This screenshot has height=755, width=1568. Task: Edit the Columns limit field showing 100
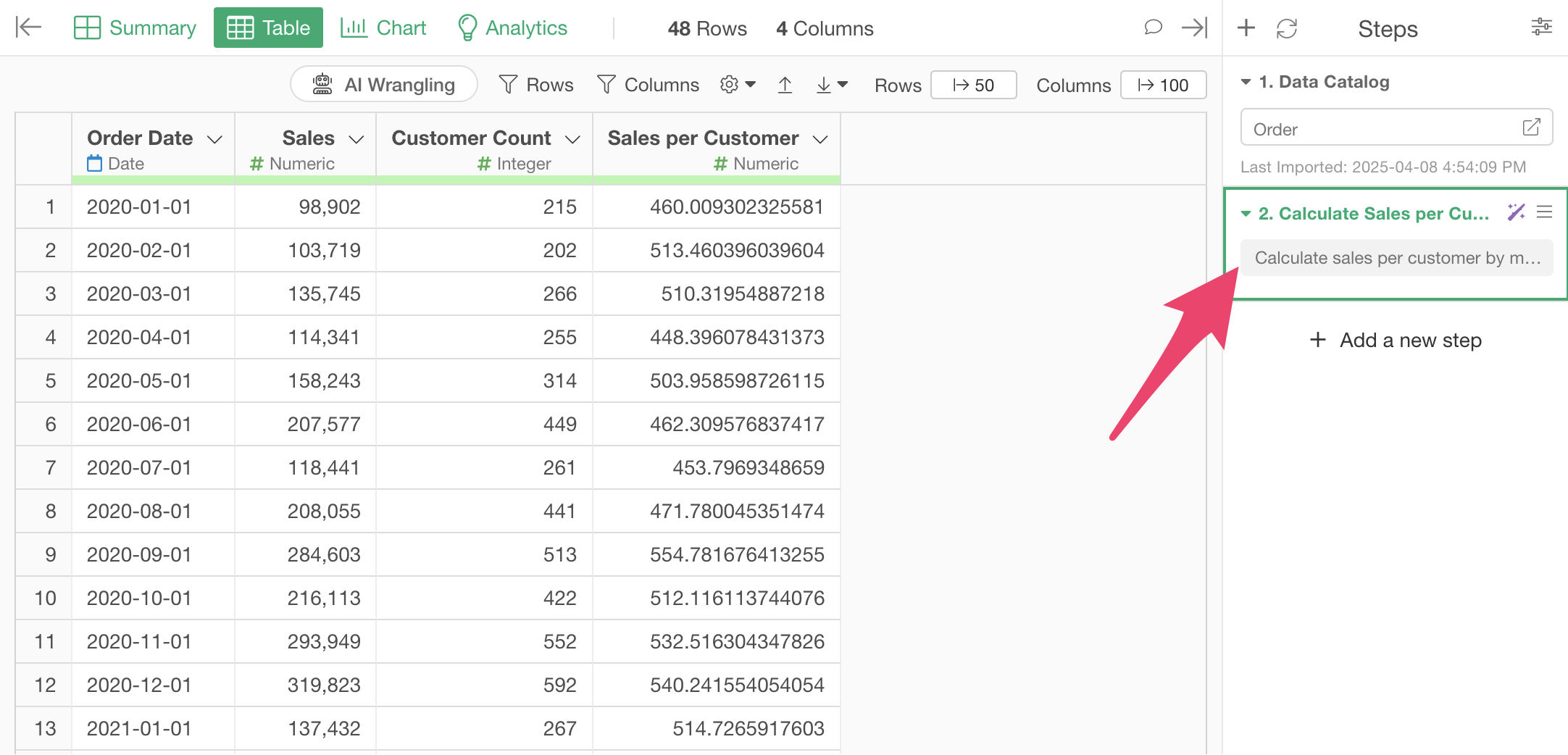[x=1163, y=85]
